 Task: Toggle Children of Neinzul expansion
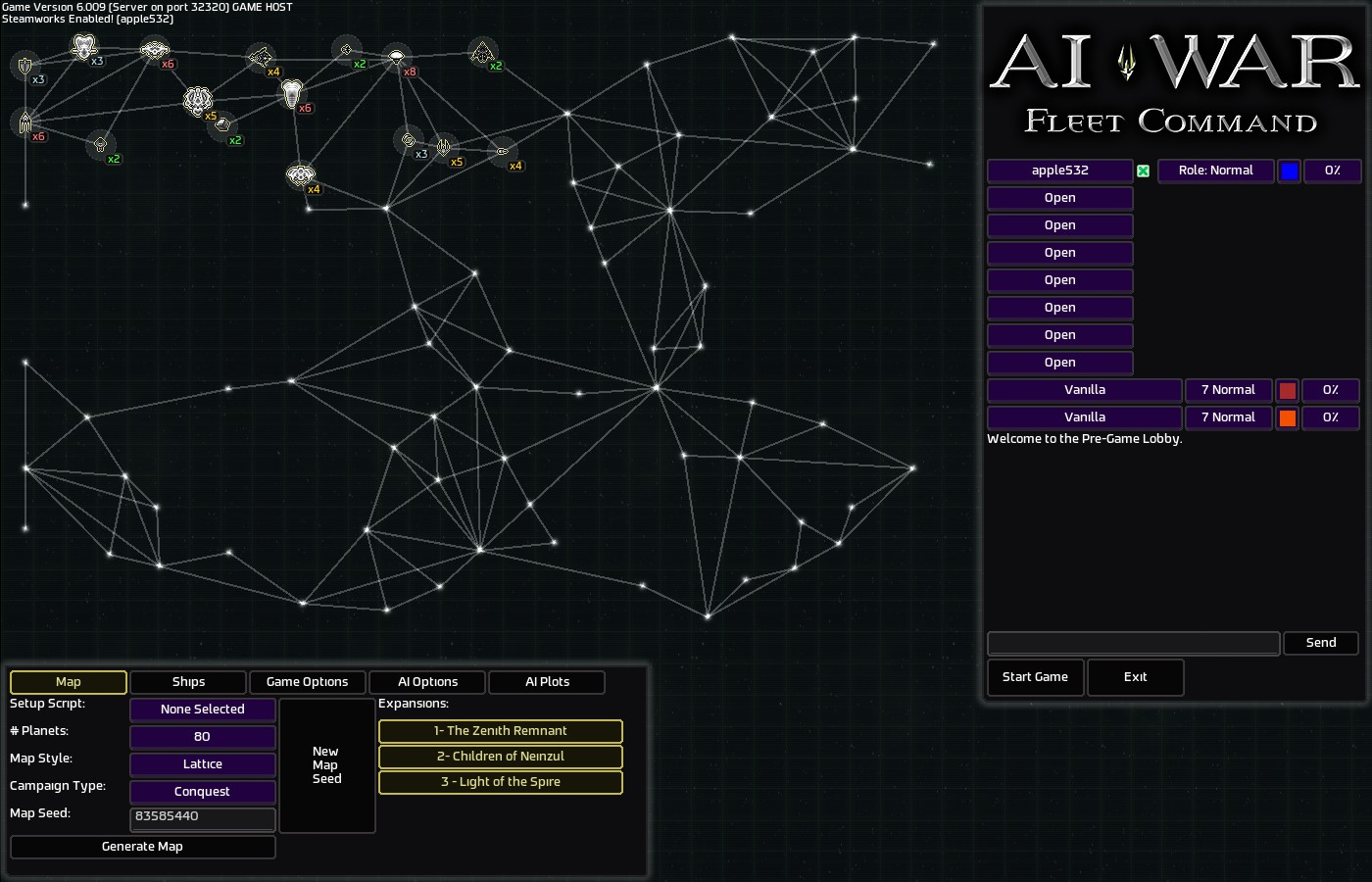pyautogui.click(x=501, y=757)
